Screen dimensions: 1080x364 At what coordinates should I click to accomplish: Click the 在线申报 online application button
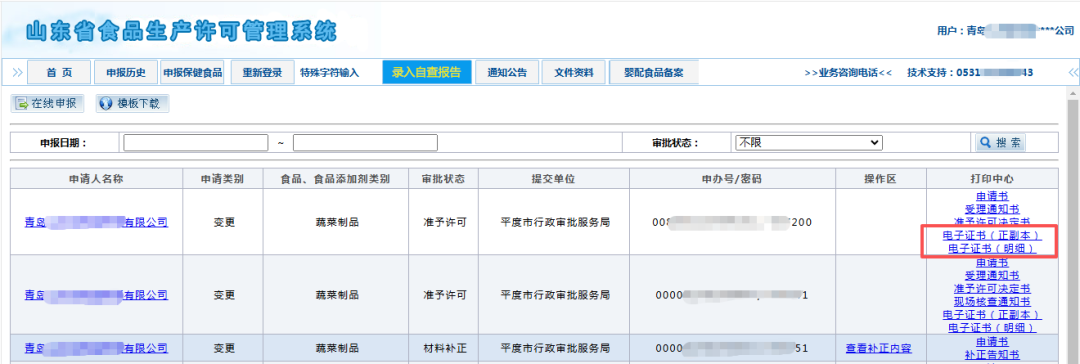[47, 104]
